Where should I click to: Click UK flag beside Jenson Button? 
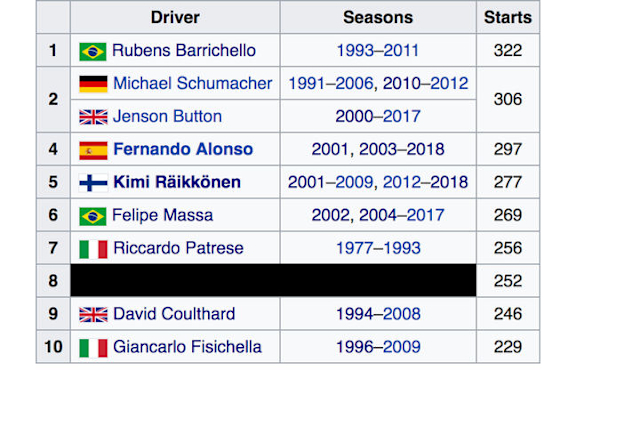93,117
